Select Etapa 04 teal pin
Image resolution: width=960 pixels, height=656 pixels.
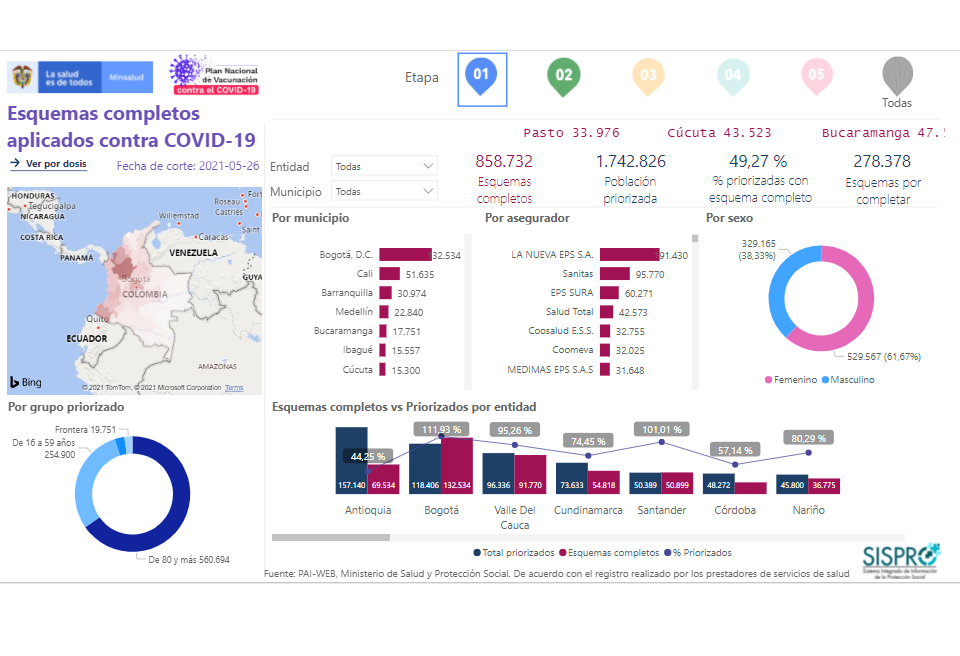pyautogui.click(x=732, y=77)
